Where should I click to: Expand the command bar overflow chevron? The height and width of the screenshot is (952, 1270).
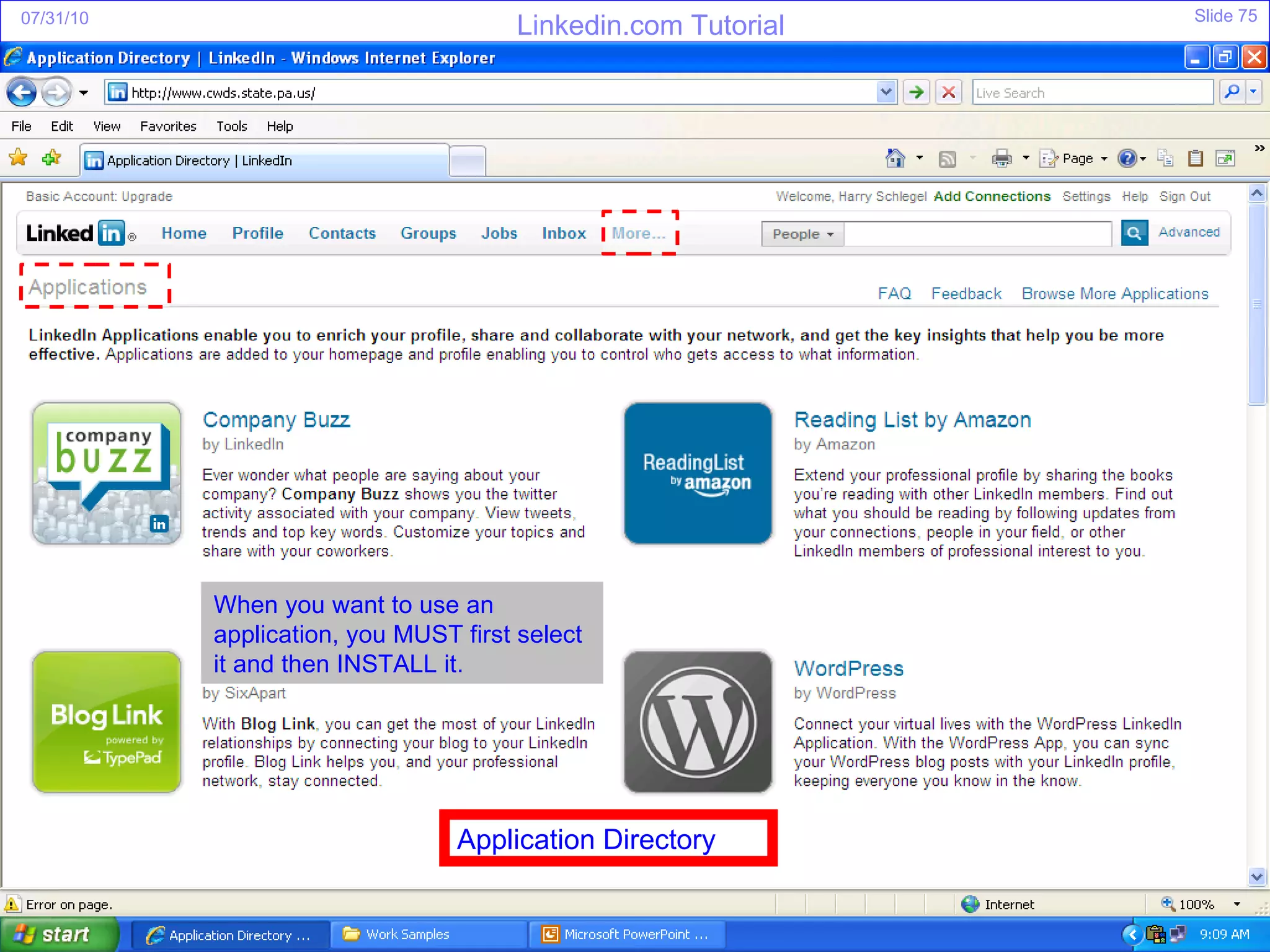1259,149
